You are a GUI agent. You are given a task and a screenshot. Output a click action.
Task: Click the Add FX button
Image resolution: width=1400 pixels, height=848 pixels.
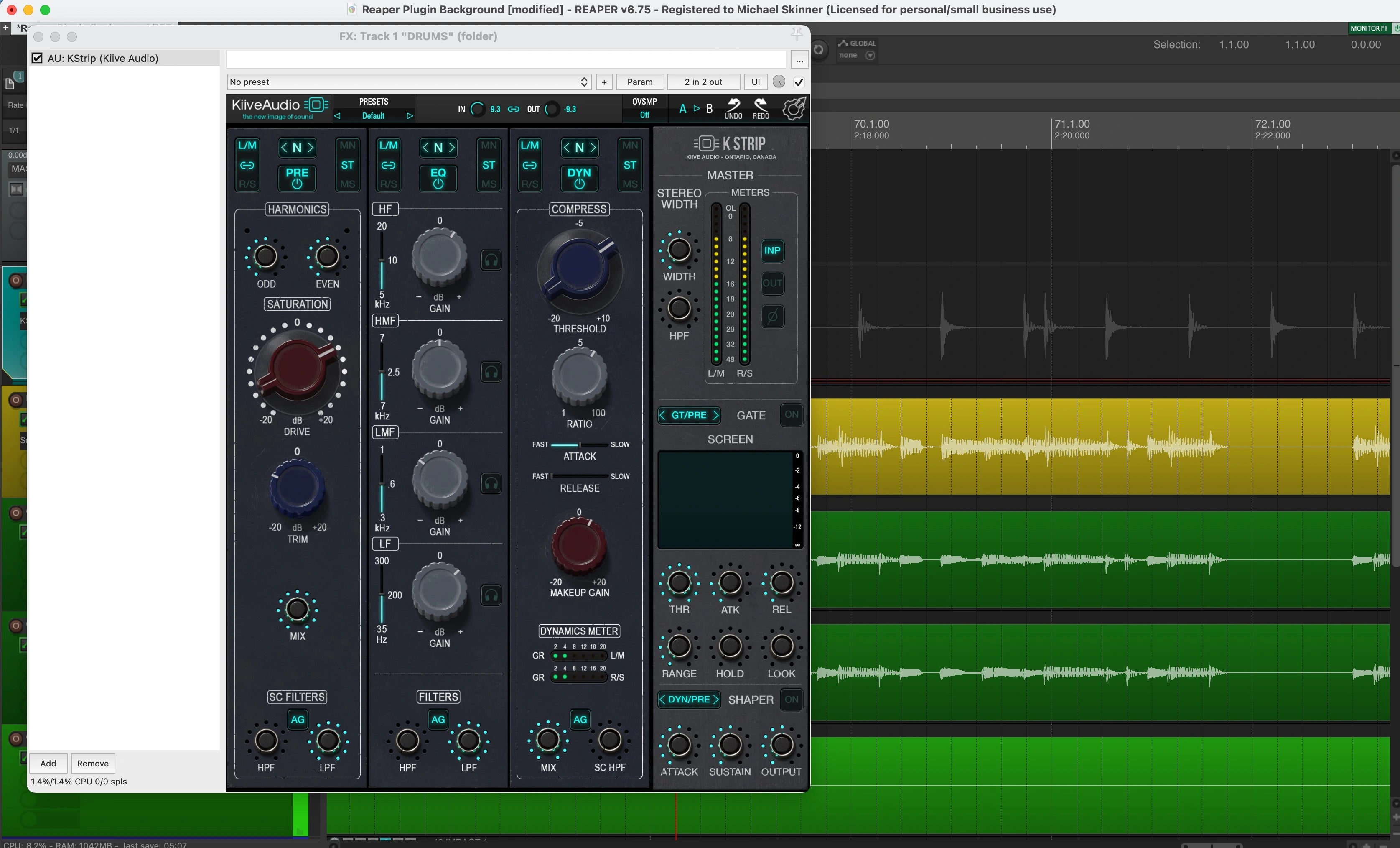point(48,763)
